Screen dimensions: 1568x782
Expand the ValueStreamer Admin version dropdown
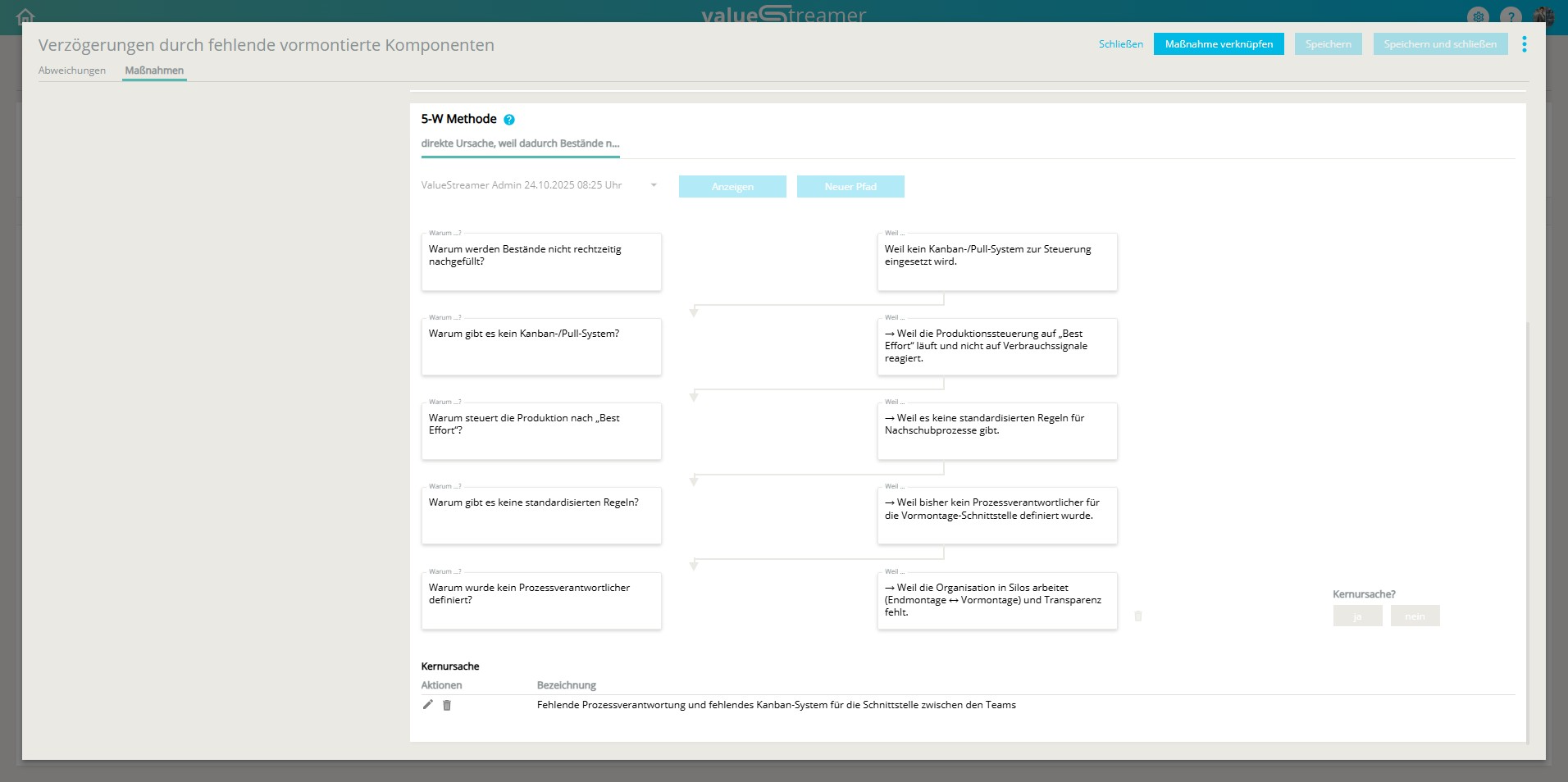[x=654, y=185]
